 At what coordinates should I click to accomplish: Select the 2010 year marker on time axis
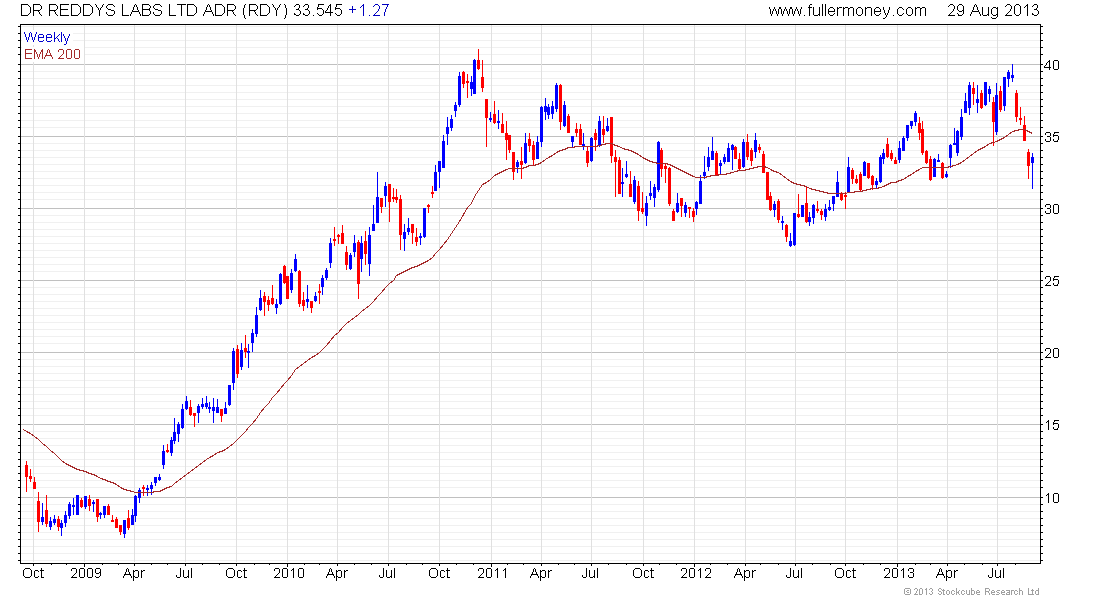(x=288, y=573)
